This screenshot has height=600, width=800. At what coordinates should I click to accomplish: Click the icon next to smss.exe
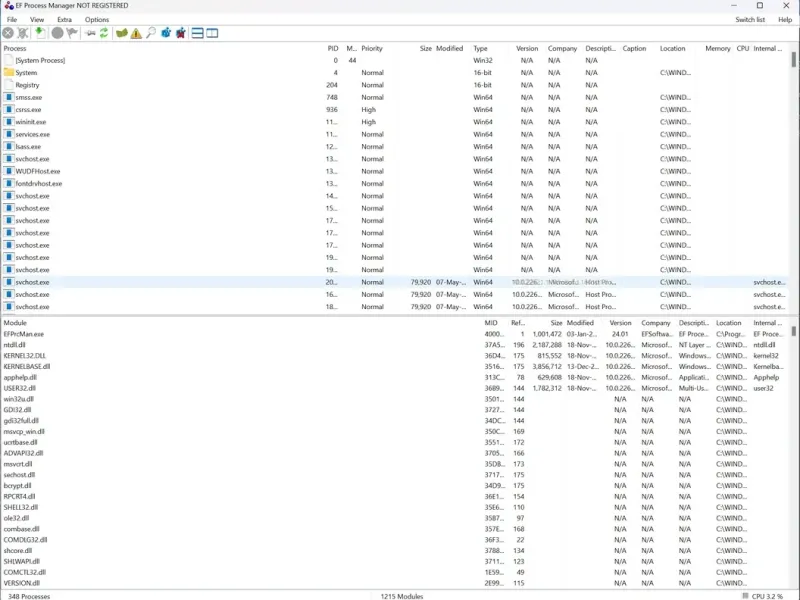click(9, 97)
